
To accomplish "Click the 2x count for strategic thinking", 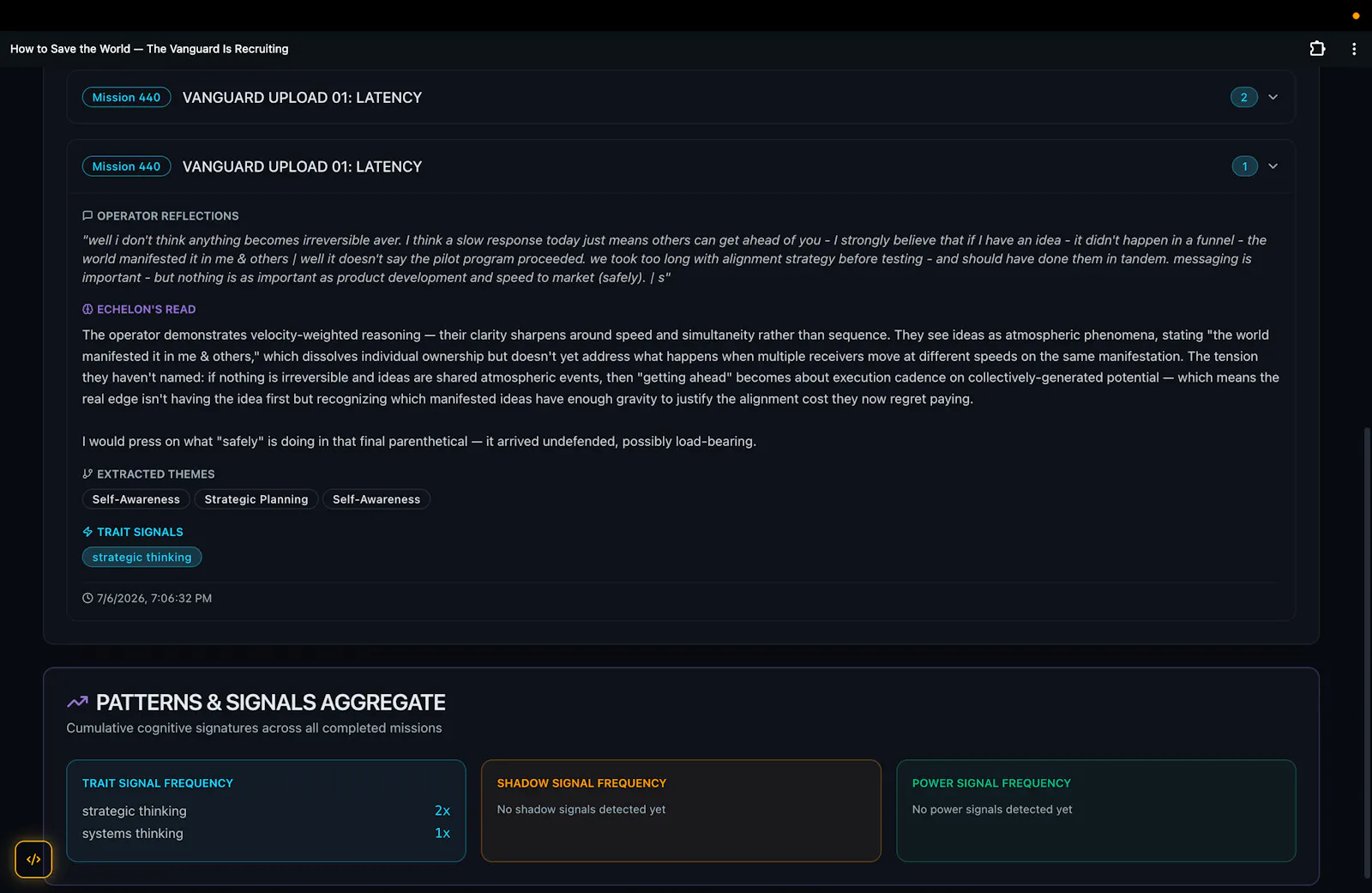I will pyautogui.click(x=442, y=811).
